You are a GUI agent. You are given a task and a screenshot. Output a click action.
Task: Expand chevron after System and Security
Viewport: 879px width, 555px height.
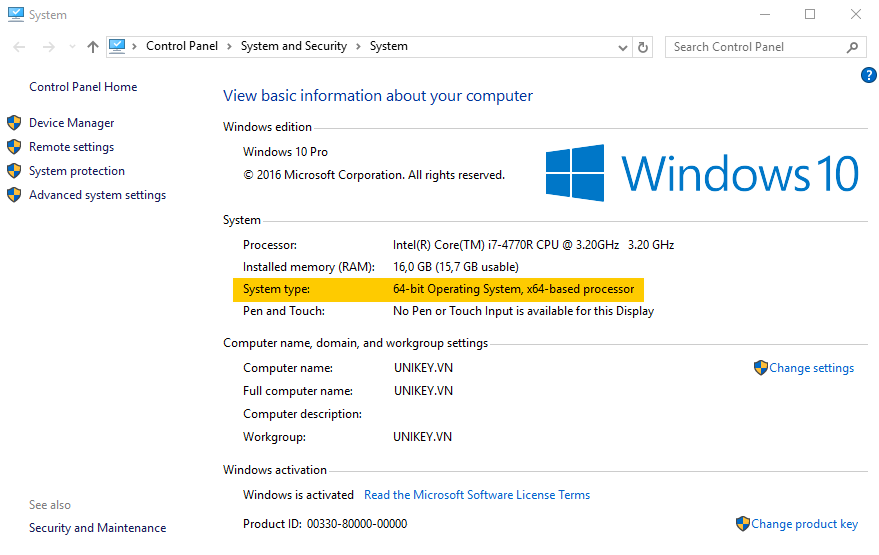[358, 47]
